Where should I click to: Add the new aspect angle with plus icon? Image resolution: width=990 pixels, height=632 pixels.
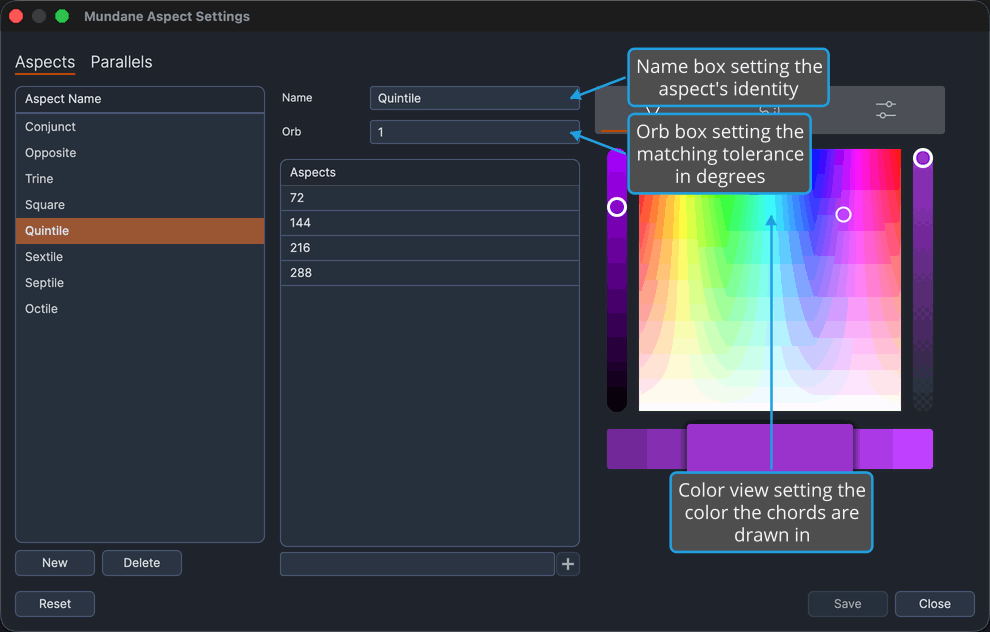coord(568,564)
